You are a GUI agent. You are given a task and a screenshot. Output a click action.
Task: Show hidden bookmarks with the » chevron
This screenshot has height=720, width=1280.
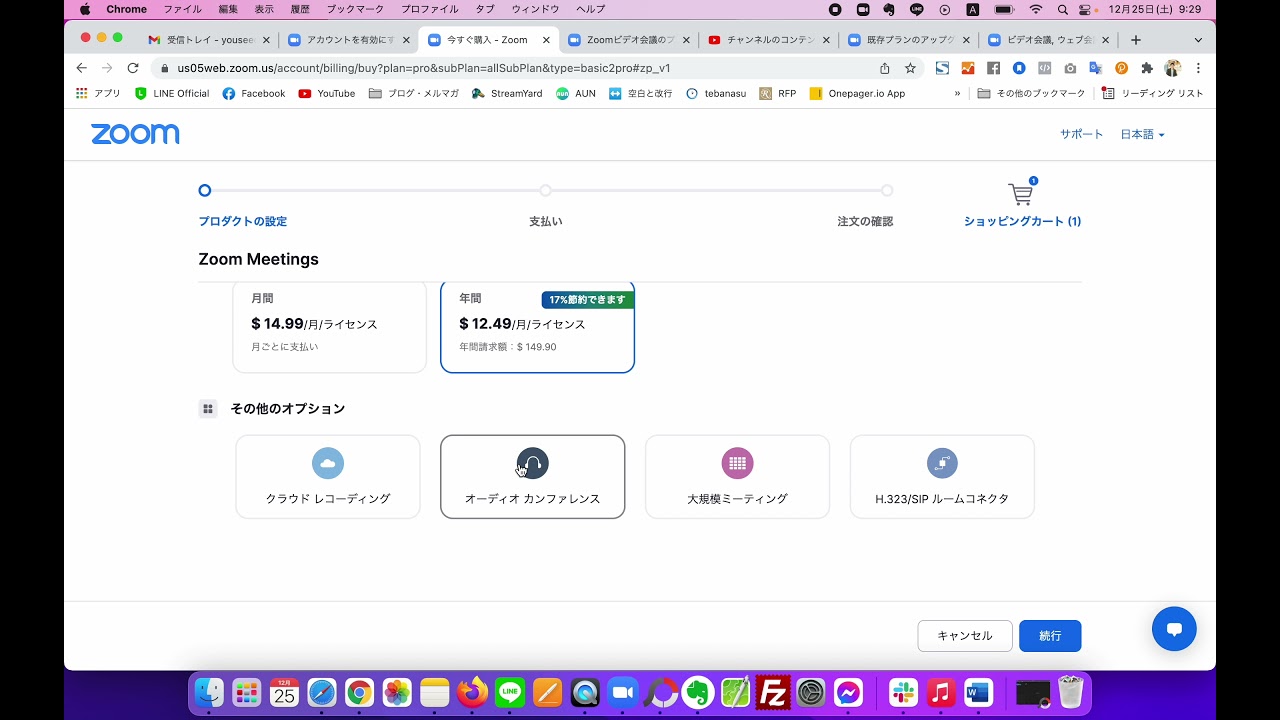(957, 93)
